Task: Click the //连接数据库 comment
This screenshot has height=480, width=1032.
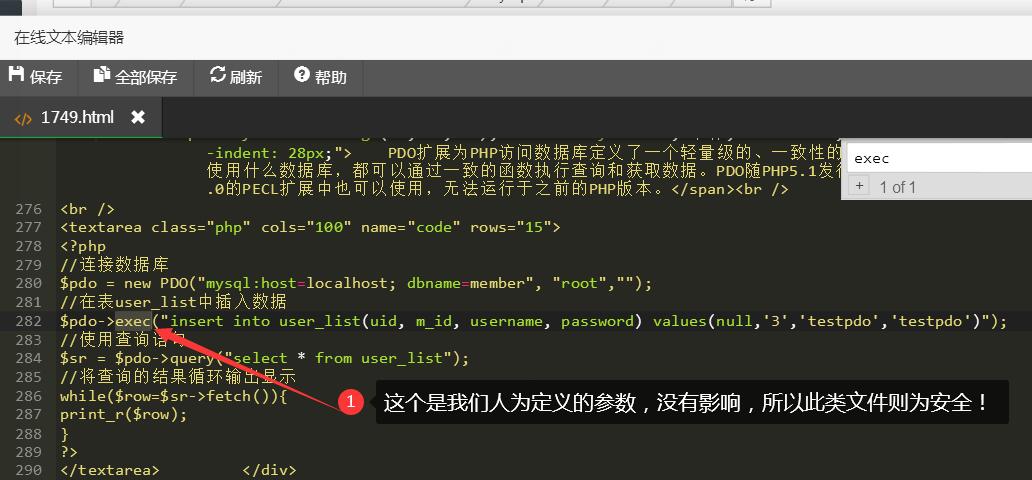Action: click(115, 265)
